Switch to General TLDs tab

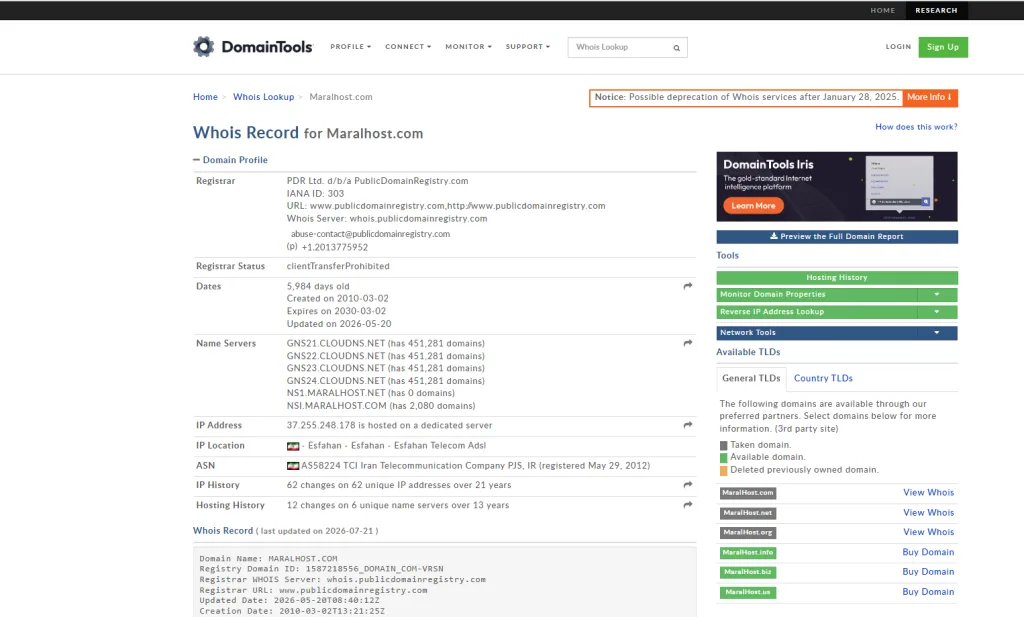[x=751, y=378]
